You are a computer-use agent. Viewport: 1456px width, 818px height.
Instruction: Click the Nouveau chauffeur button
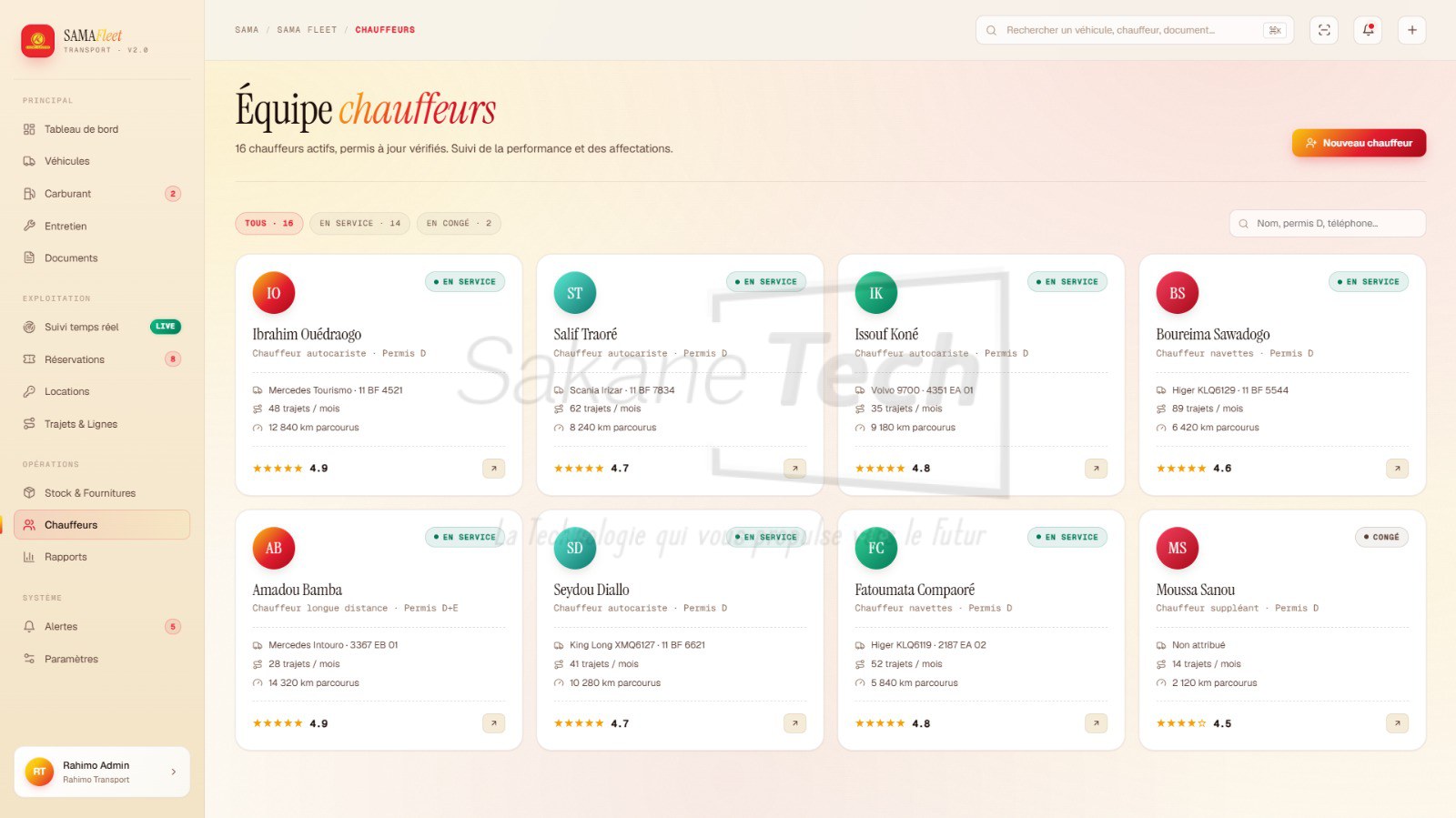pos(1359,143)
